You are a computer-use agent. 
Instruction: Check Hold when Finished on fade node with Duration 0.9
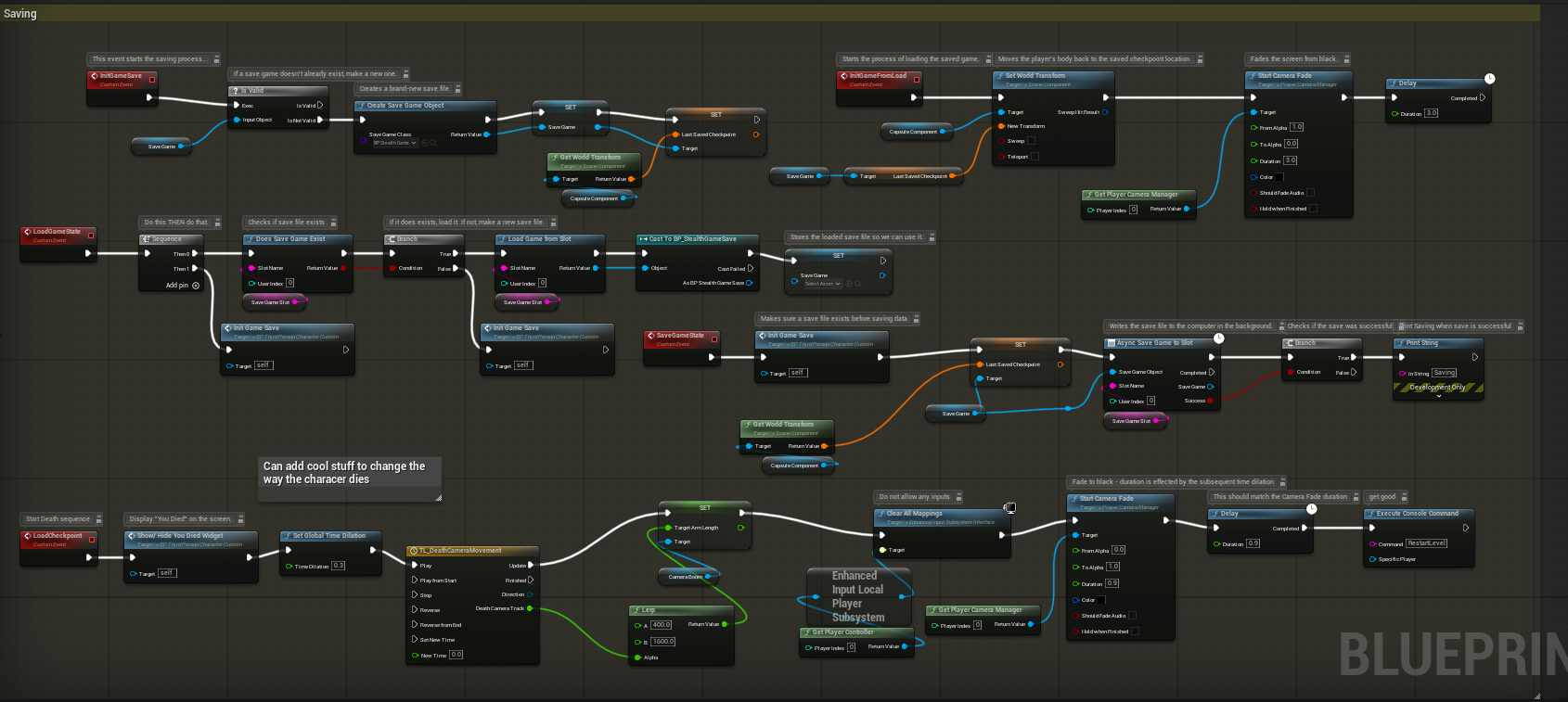(1135, 632)
